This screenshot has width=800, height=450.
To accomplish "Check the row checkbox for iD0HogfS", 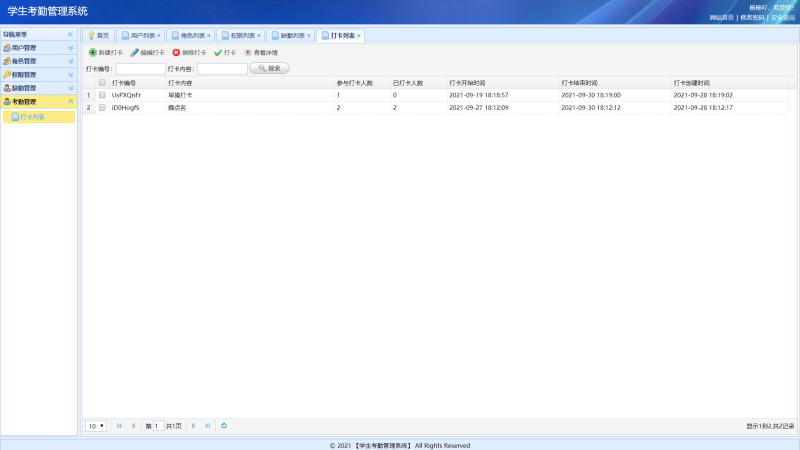I will [102, 107].
